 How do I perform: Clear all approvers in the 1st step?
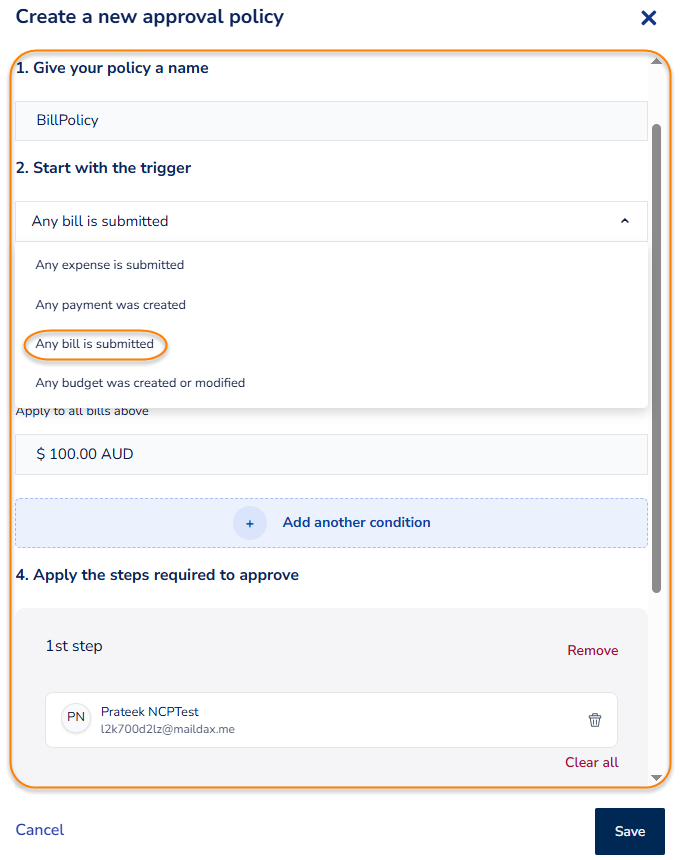click(592, 762)
